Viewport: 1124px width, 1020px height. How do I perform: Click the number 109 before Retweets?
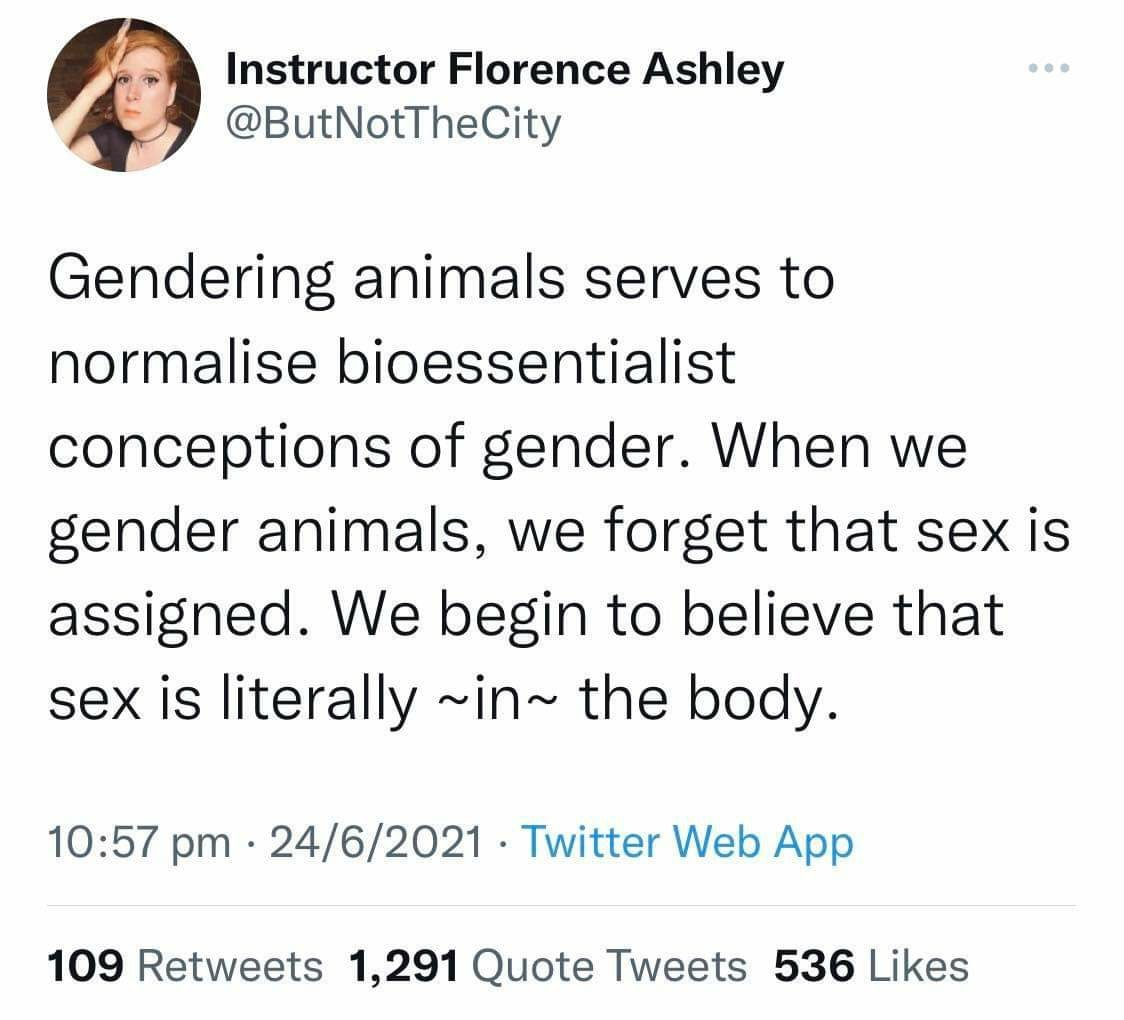(x=86, y=966)
